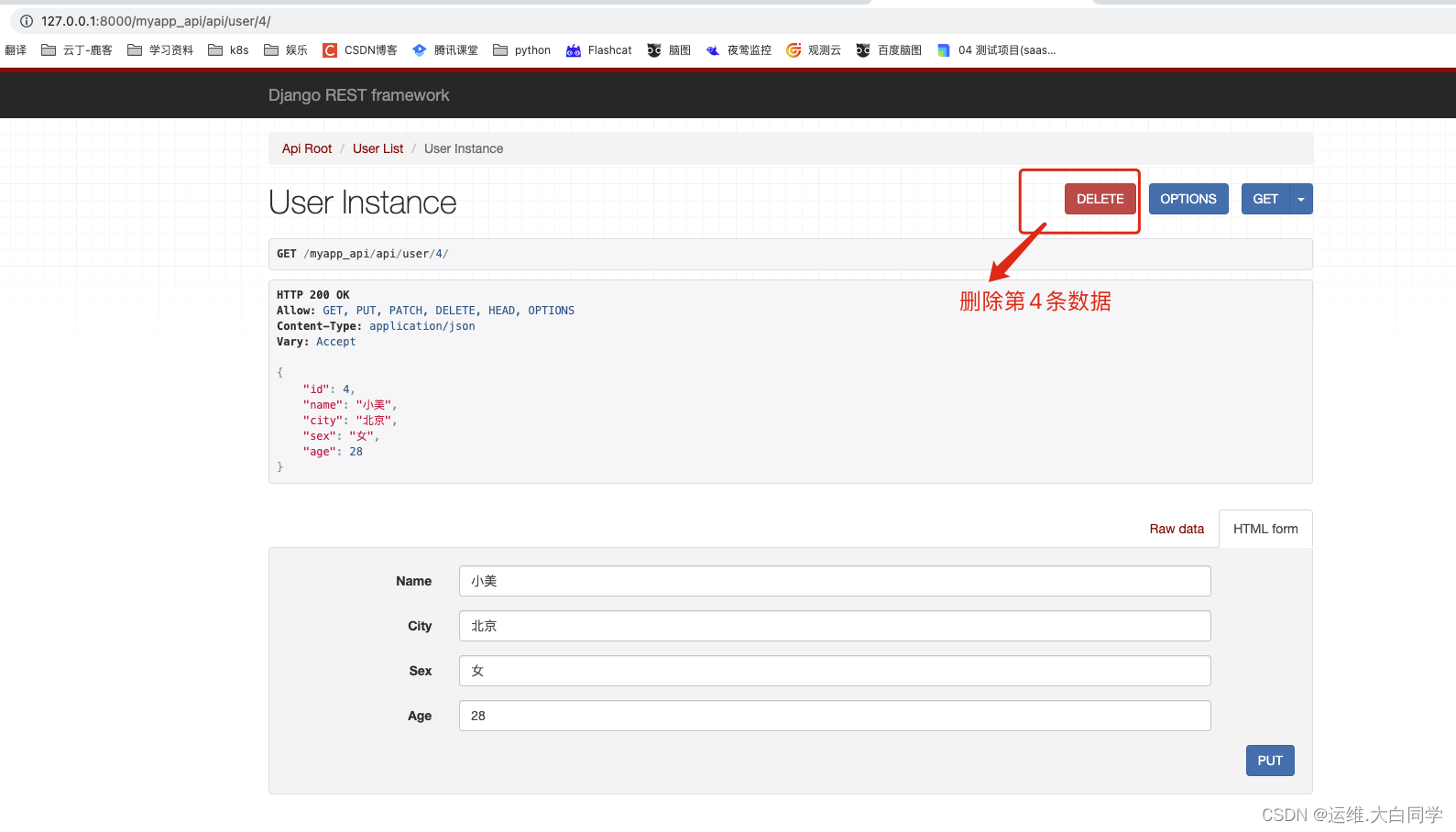Click the City input field

click(x=835, y=626)
